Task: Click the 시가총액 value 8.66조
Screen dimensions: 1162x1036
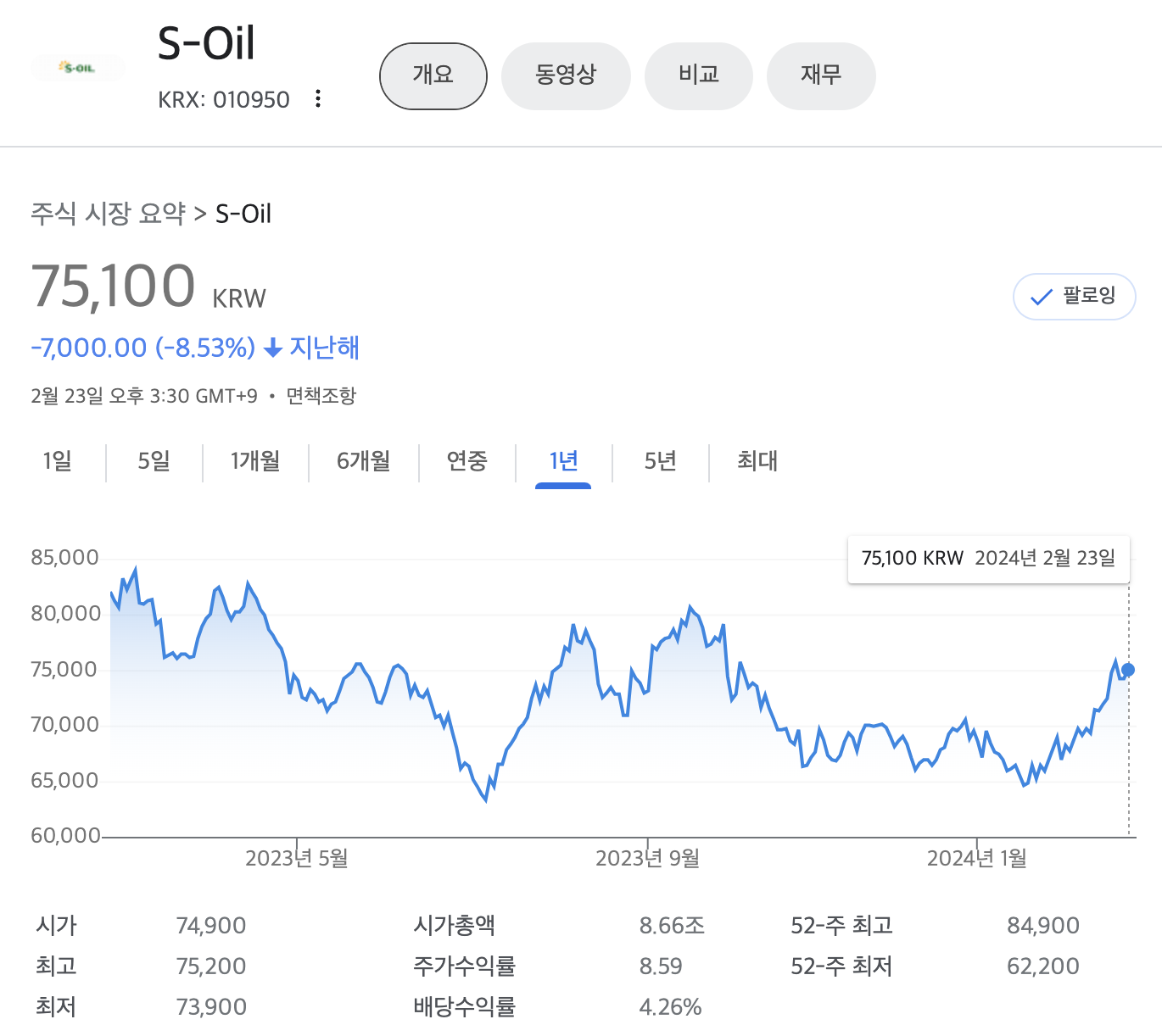Action: (672, 926)
